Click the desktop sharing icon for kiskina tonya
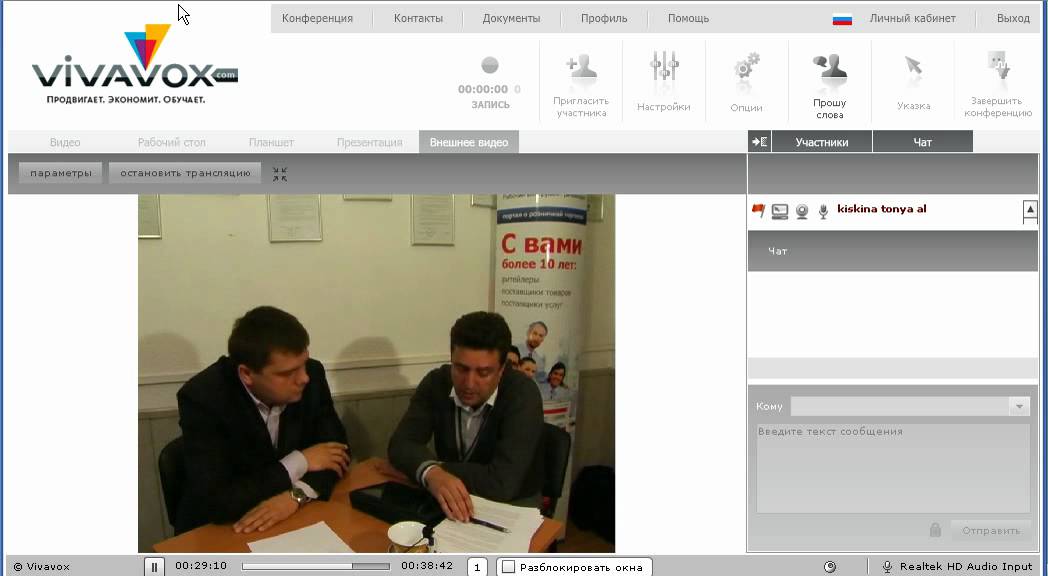Image resolution: width=1048 pixels, height=576 pixels. pyautogui.click(x=779, y=211)
